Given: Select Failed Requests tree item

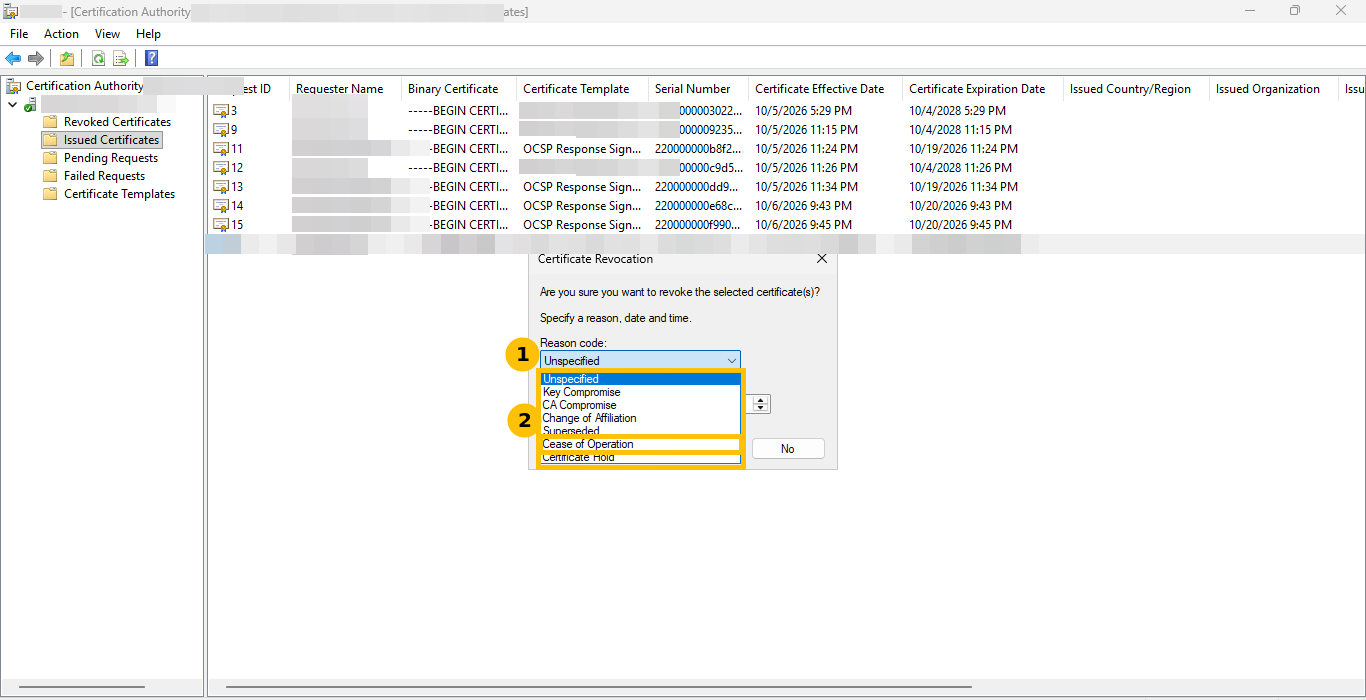Looking at the screenshot, I should tap(104, 176).
